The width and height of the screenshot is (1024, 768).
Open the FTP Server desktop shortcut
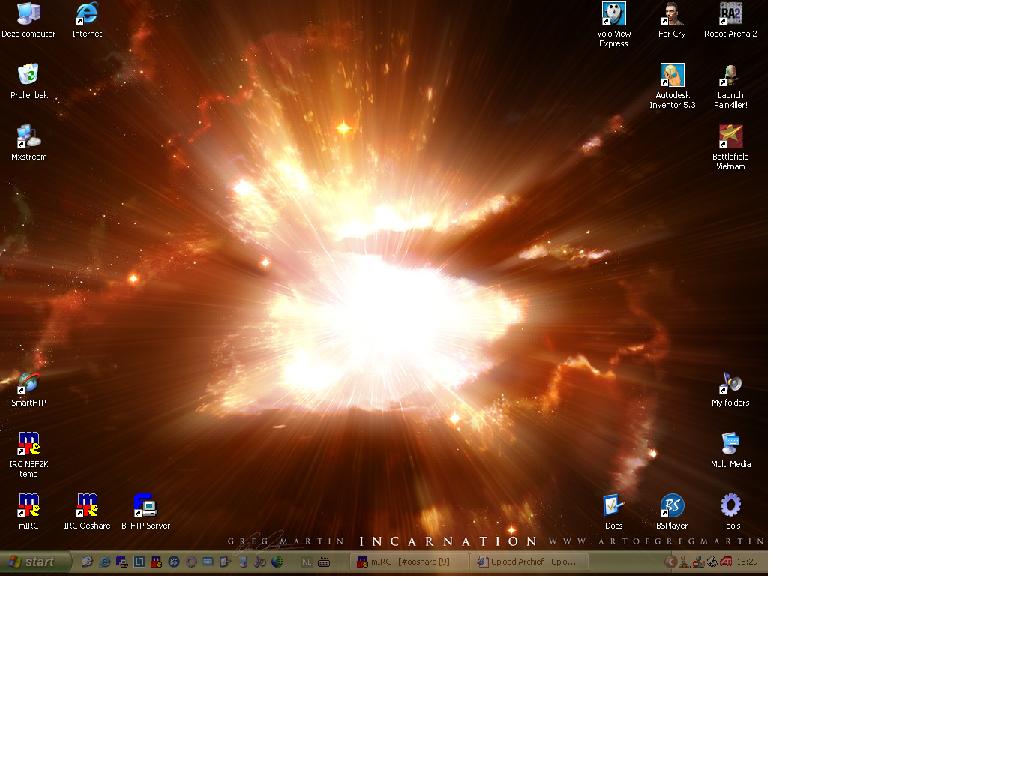pos(145,506)
